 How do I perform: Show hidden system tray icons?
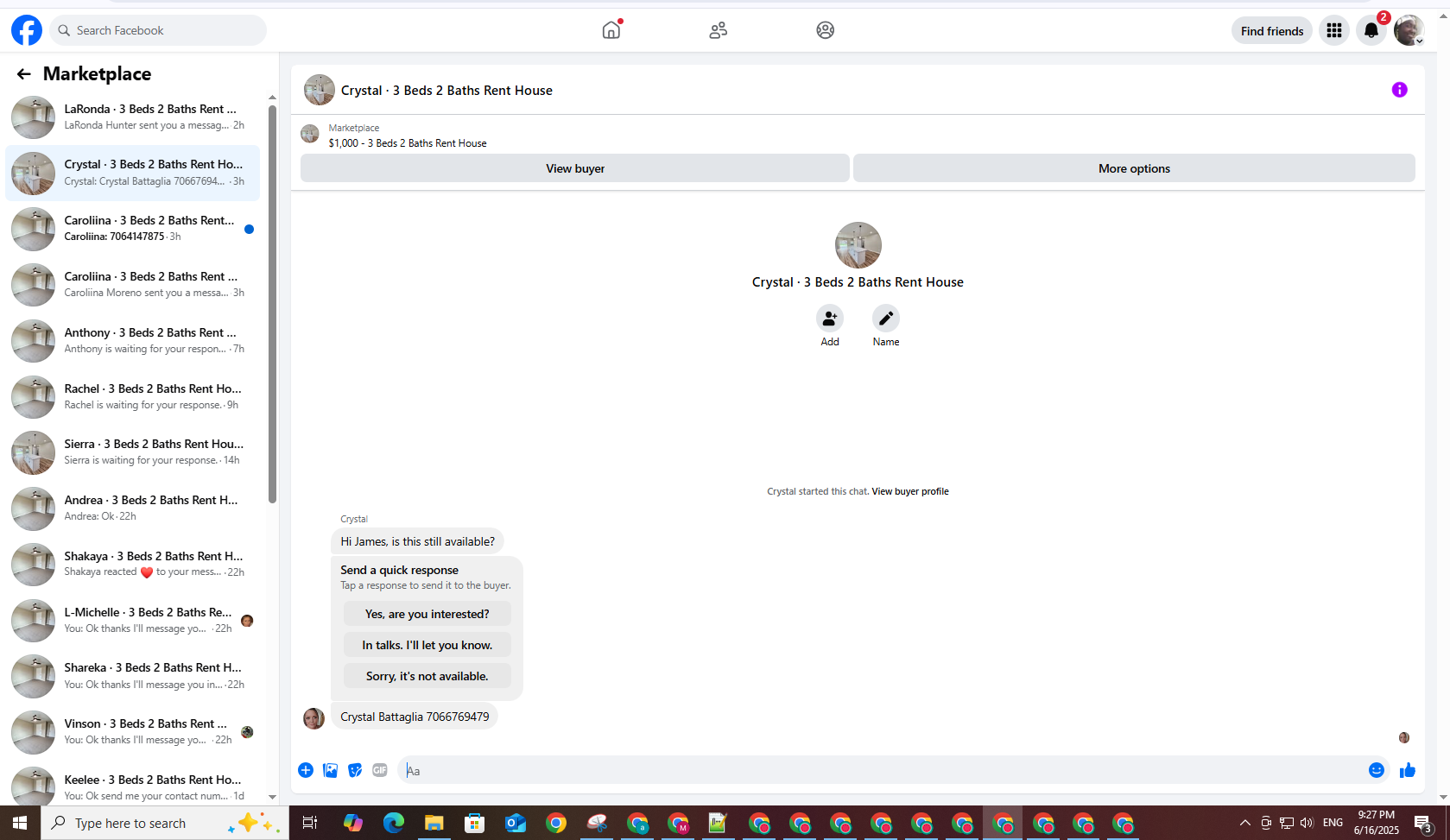click(x=1244, y=823)
